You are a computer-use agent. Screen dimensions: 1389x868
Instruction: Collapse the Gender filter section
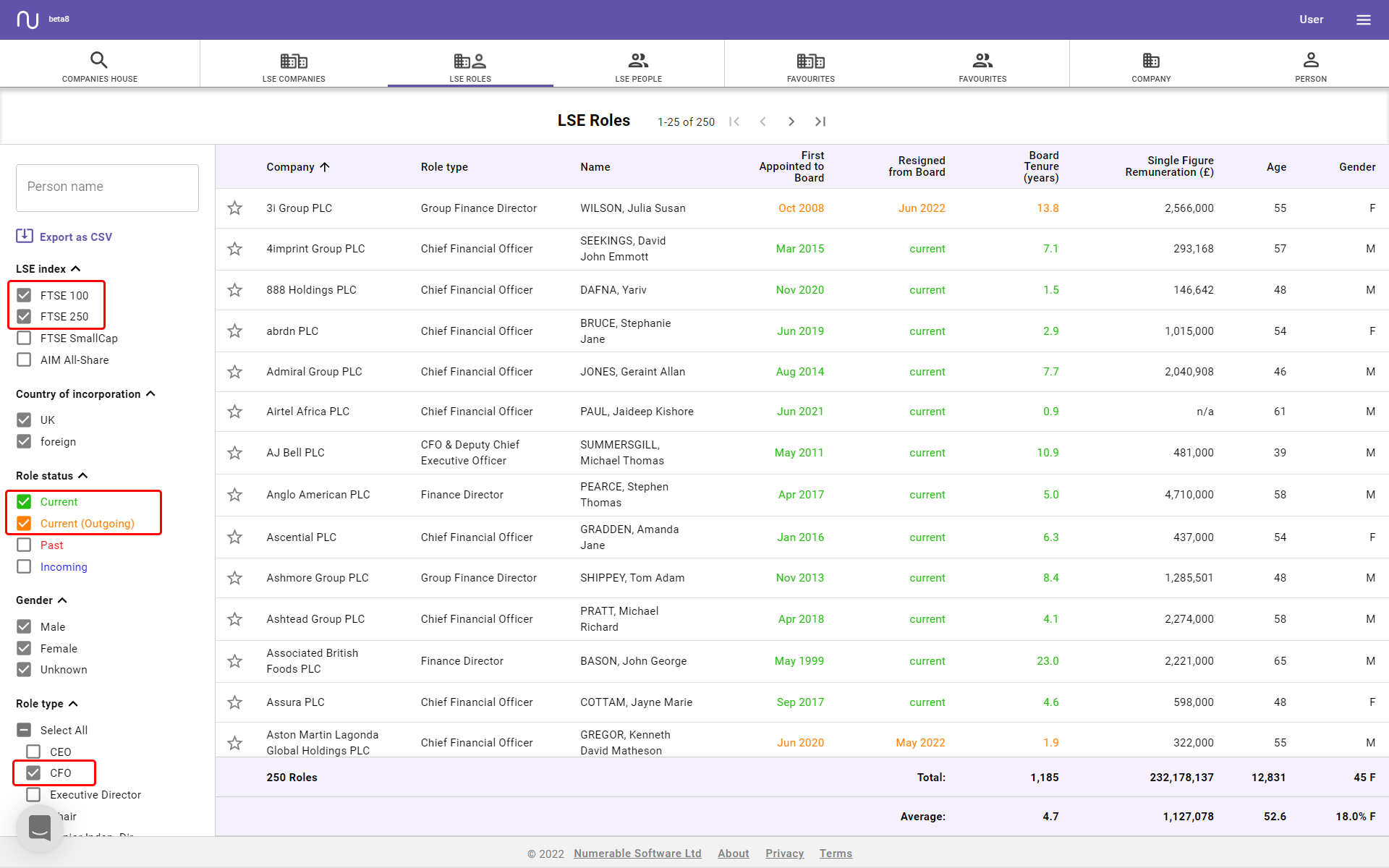click(62, 600)
